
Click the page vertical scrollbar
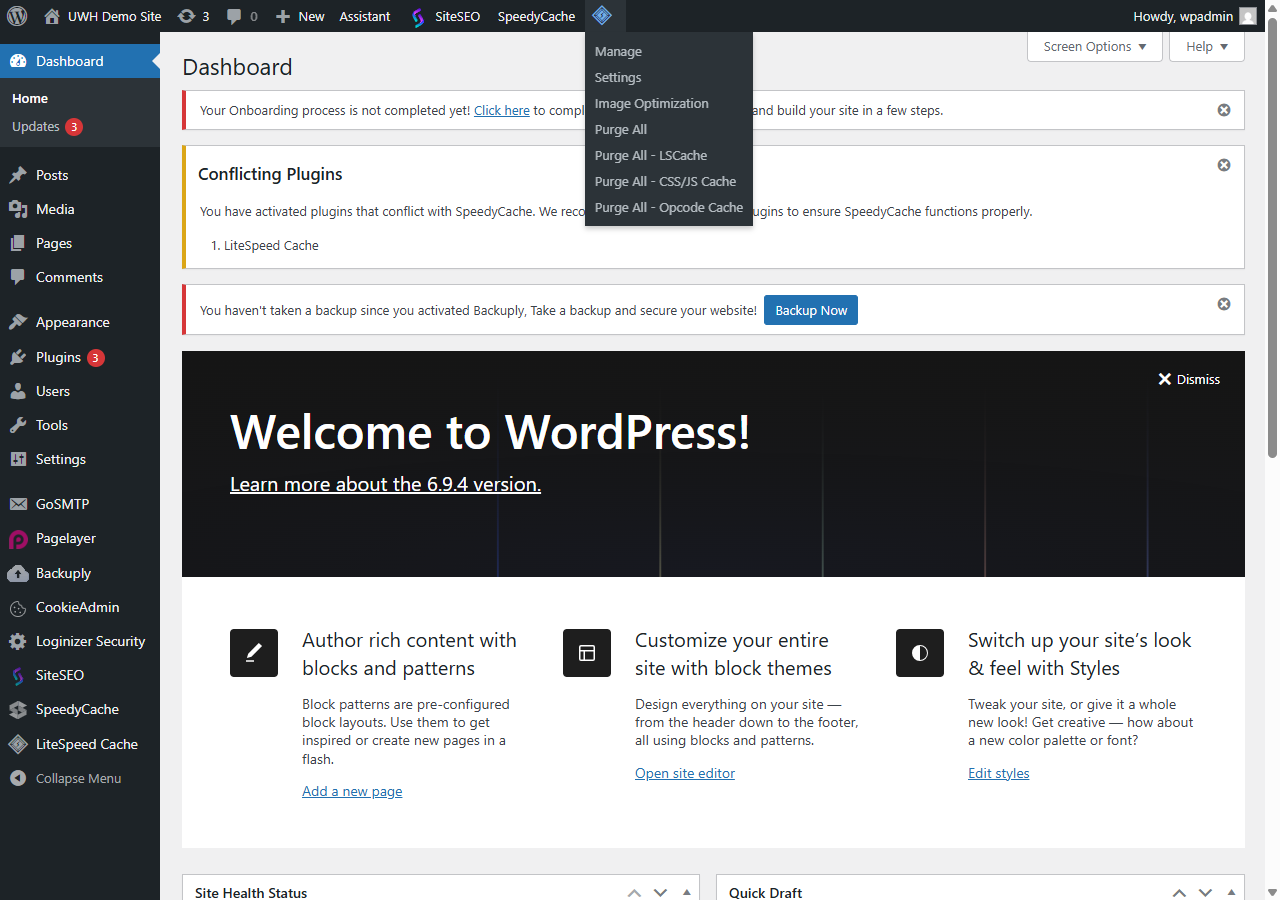pyautogui.click(x=1273, y=240)
